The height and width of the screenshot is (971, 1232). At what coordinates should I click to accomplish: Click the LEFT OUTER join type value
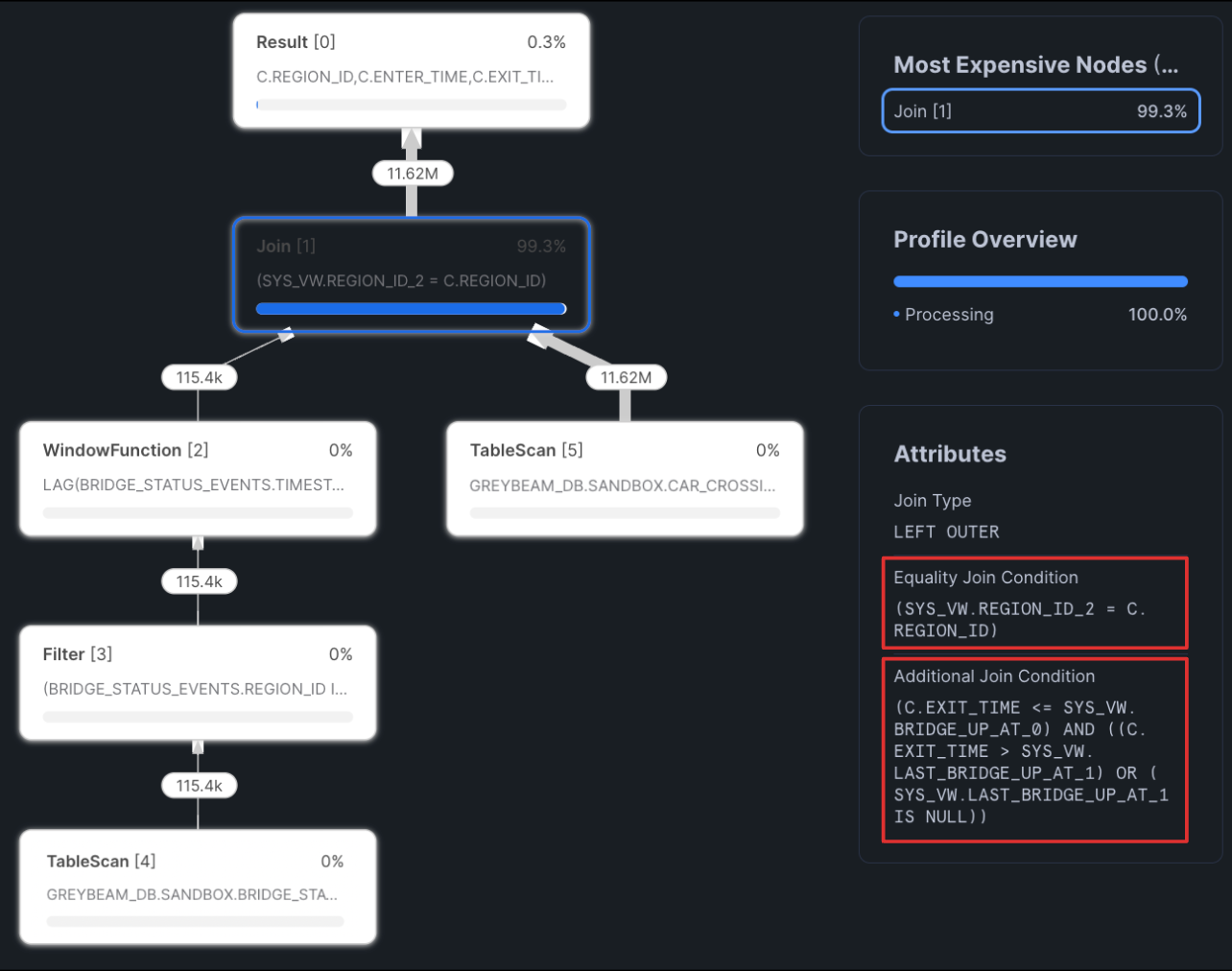click(946, 532)
